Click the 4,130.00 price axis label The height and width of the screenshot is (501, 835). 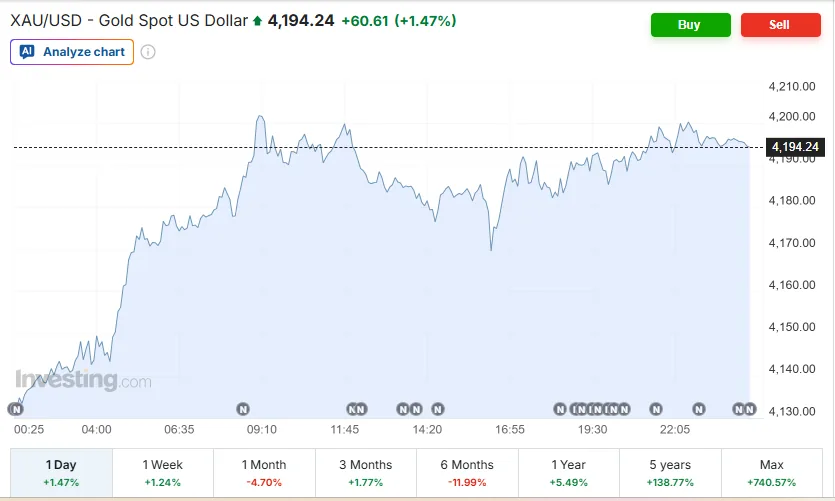(792, 411)
